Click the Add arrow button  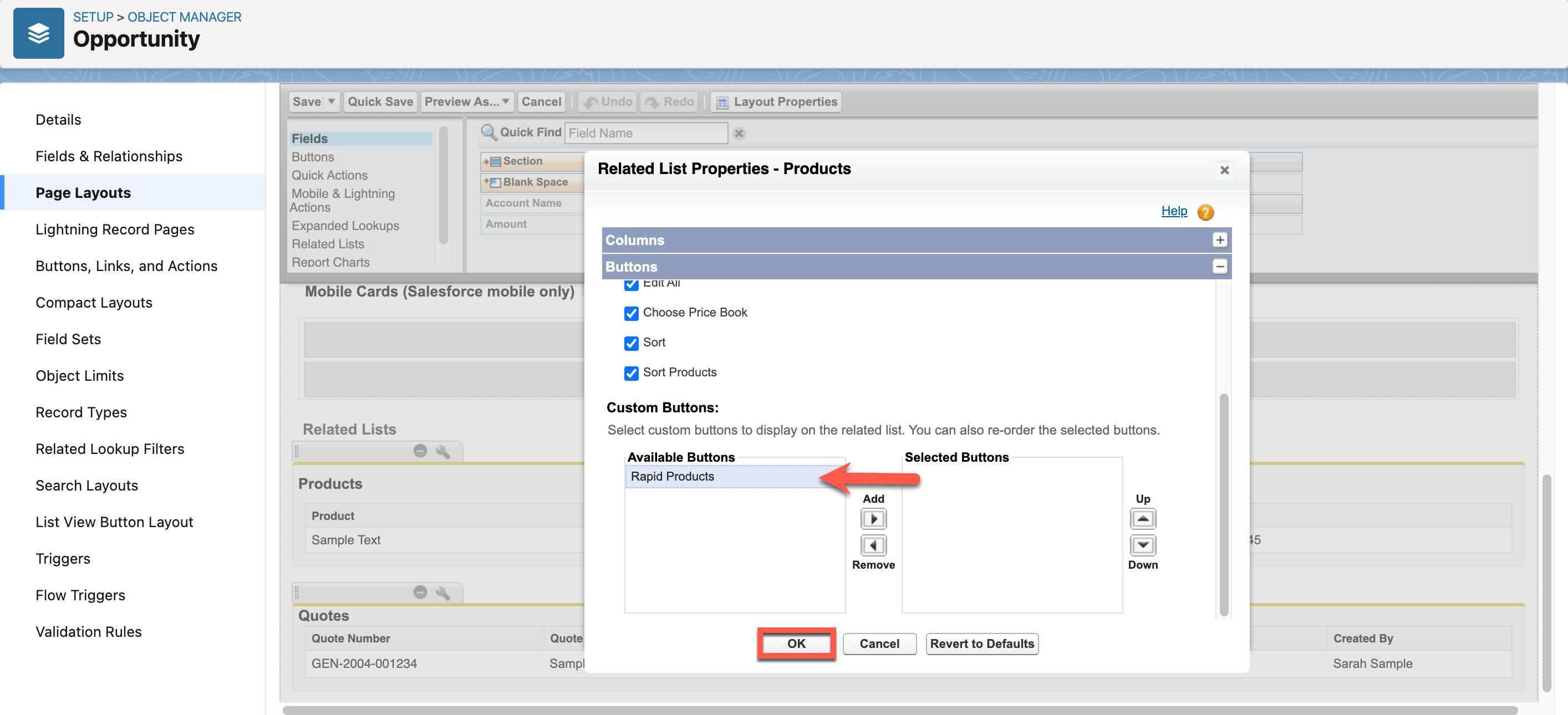pos(873,518)
